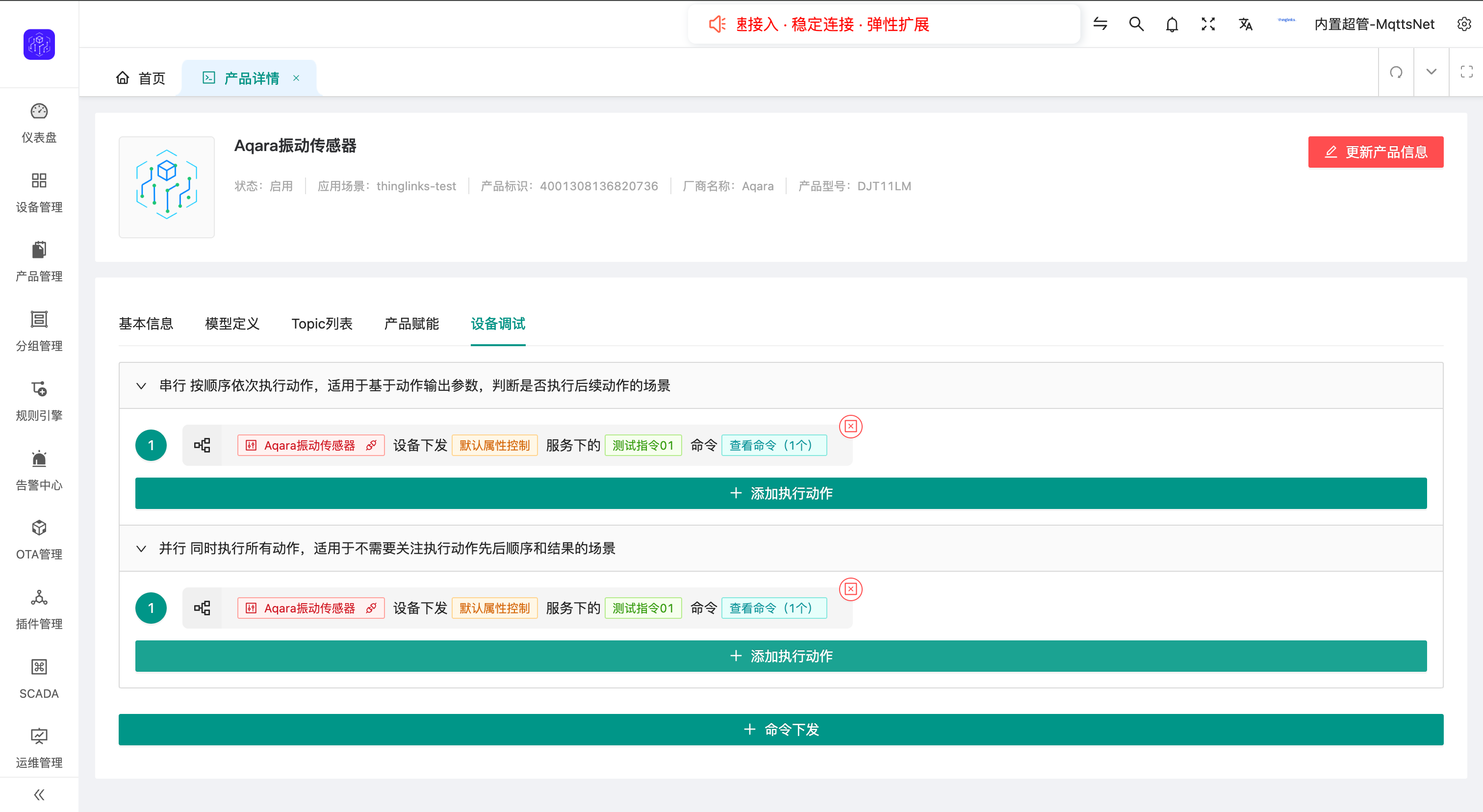This screenshot has height=812, width=1483.
Task: Maximize the content area
Action: click(x=1466, y=72)
